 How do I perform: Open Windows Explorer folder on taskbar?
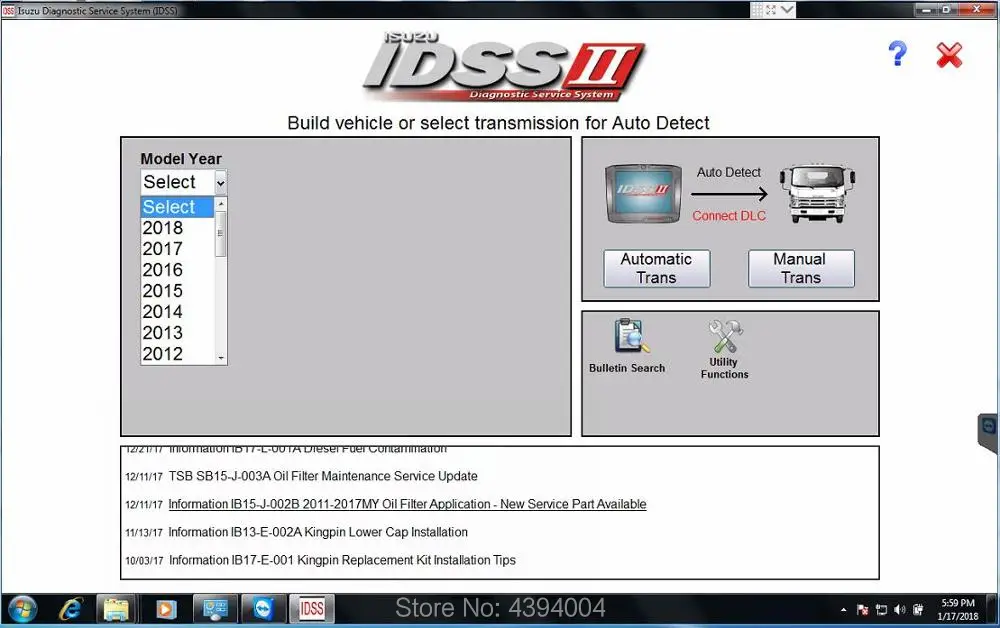coord(116,610)
